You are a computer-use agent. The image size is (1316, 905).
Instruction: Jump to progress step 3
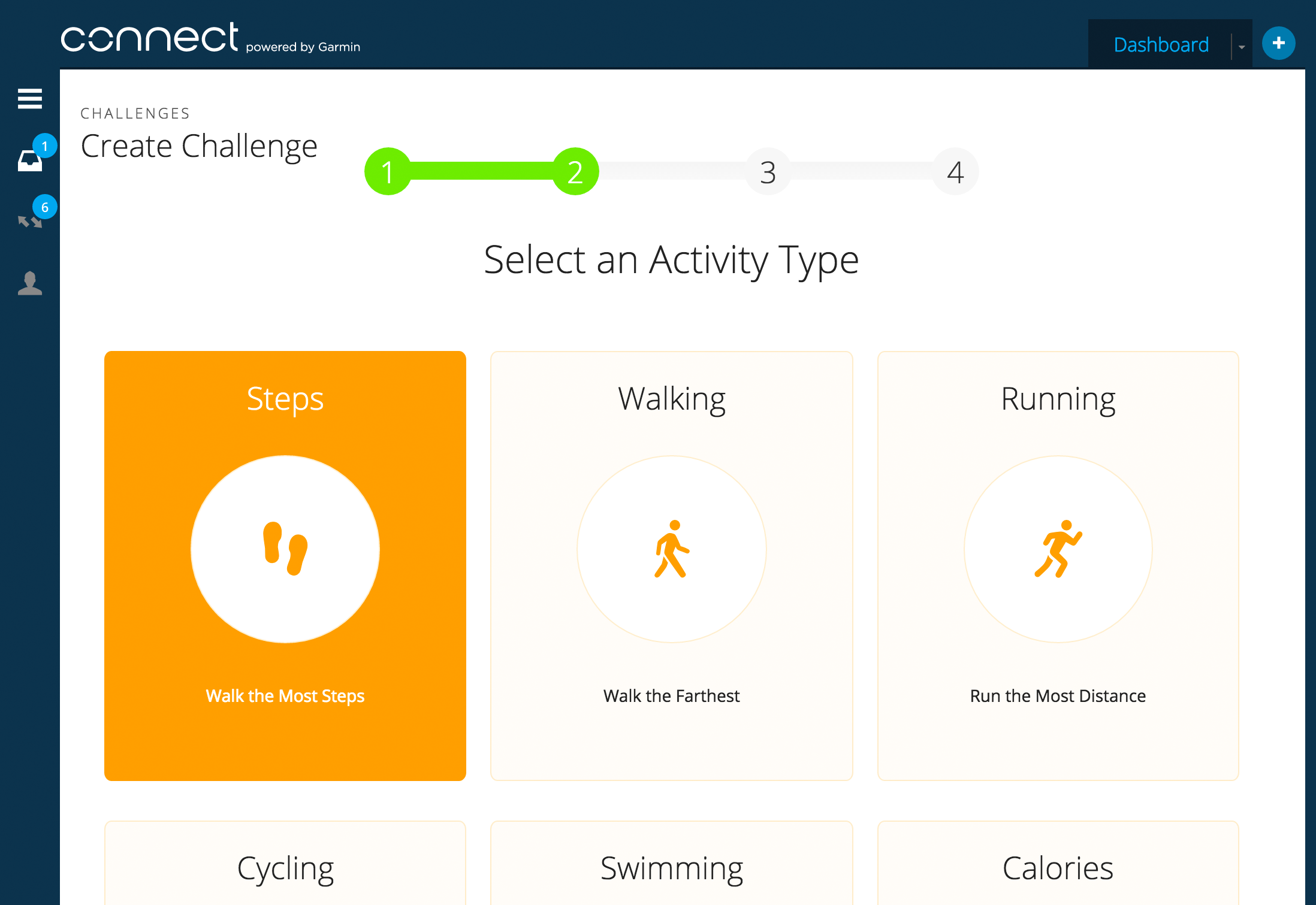pyautogui.click(x=768, y=171)
